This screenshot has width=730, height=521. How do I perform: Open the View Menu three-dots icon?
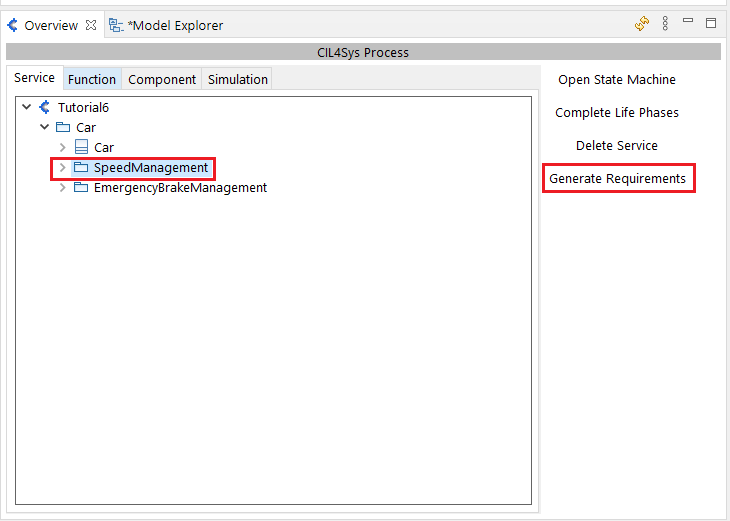click(x=665, y=23)
